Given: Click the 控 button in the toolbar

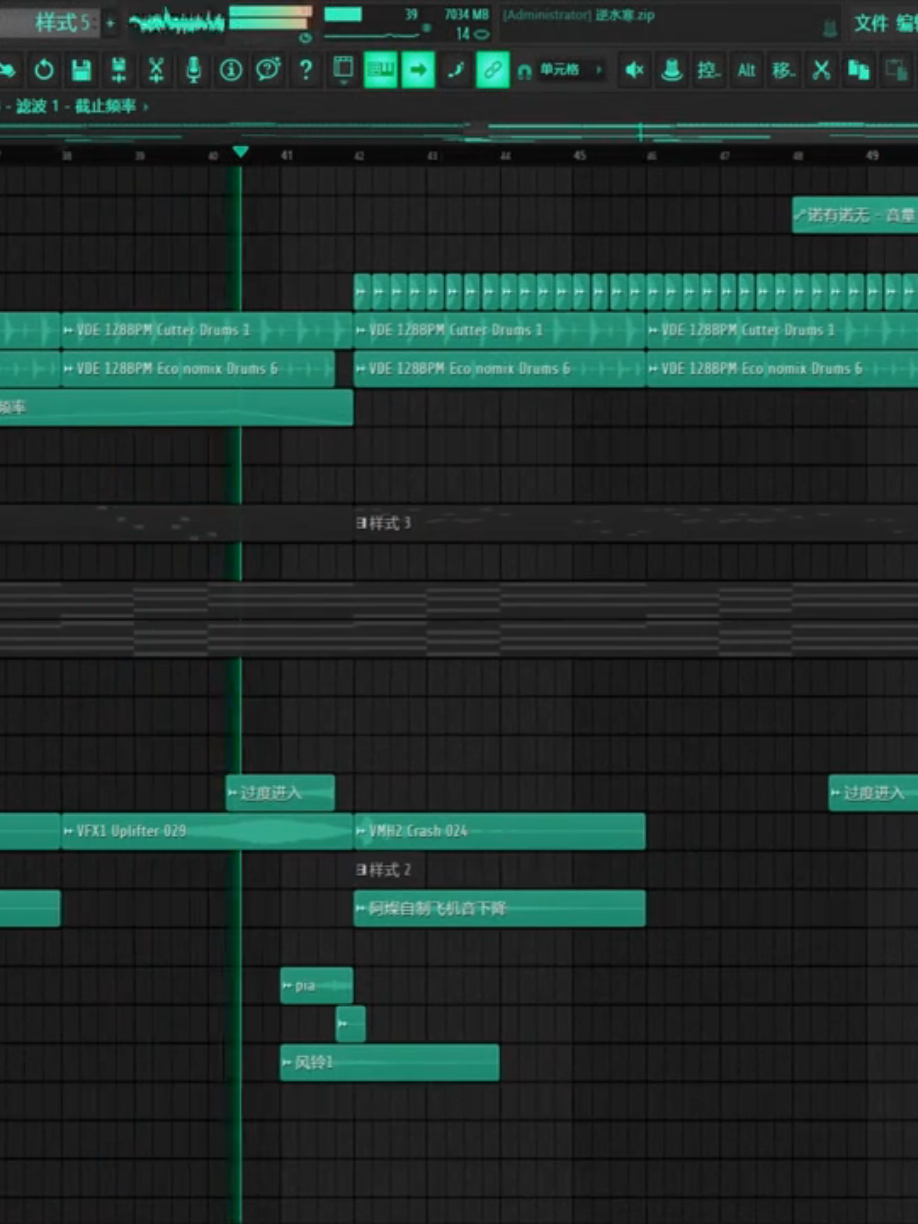Looking at the screenshot, I should (708, 70).
